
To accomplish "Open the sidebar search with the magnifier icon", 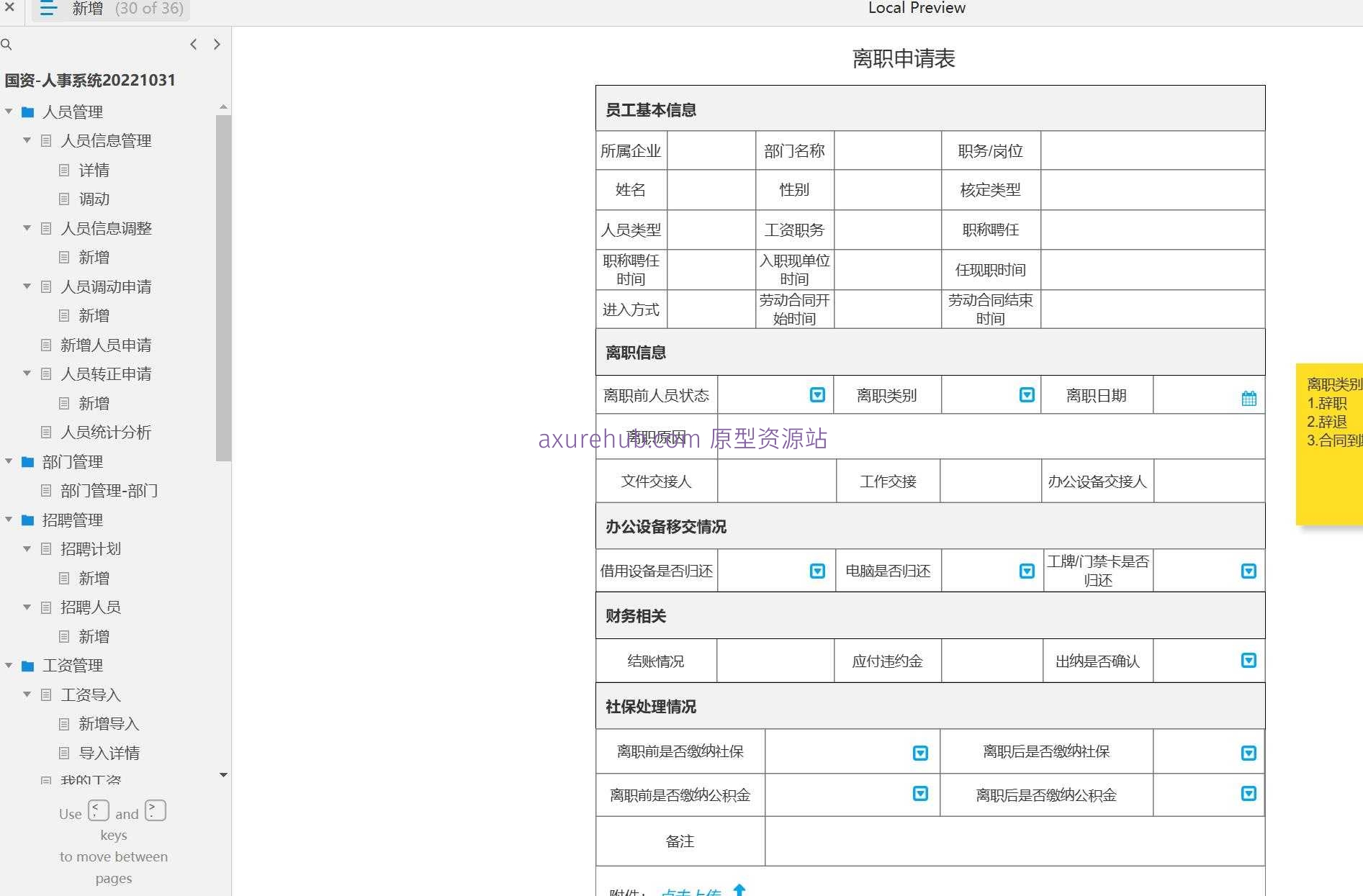I will tap(7, 44).
